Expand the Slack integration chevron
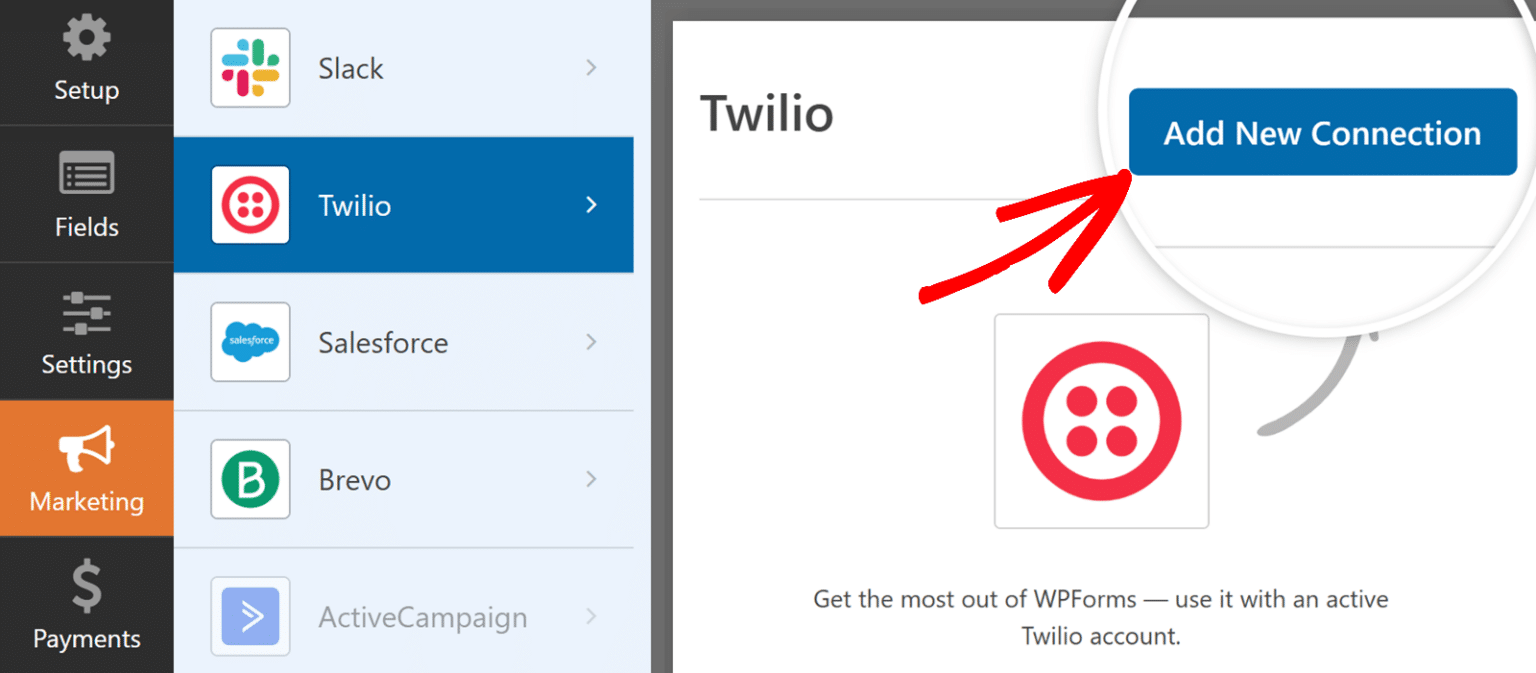 pos(592,67)
